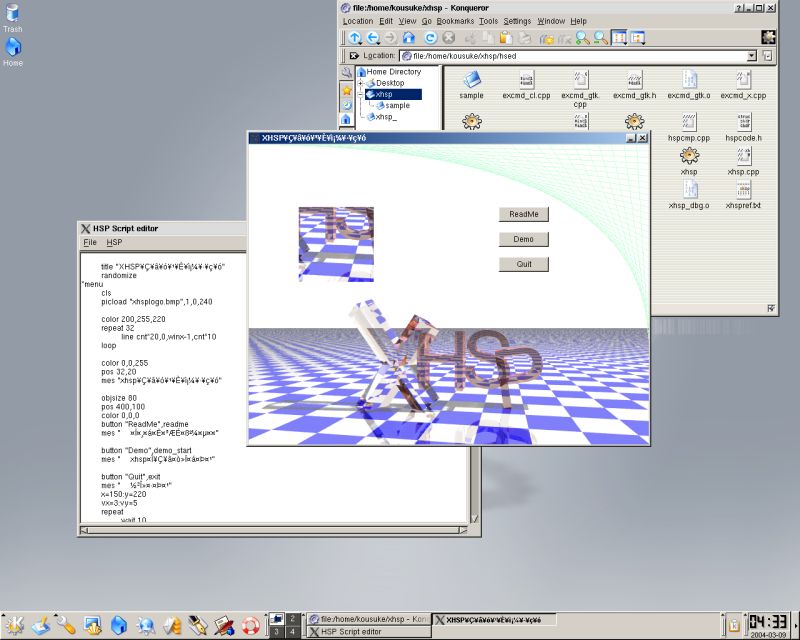800x640 pixels.
Task: Switch to virtual desktop 4 in pager
Action: pyautogui.click(x=292, y=632)
